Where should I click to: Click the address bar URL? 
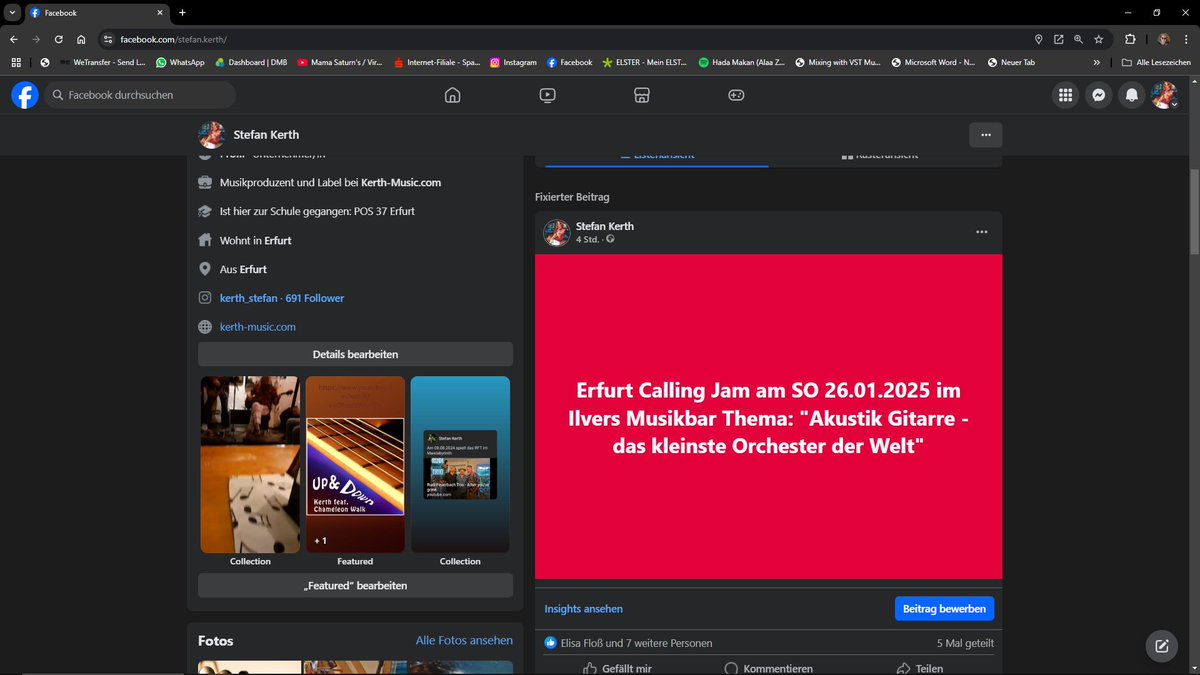point(173,39)
